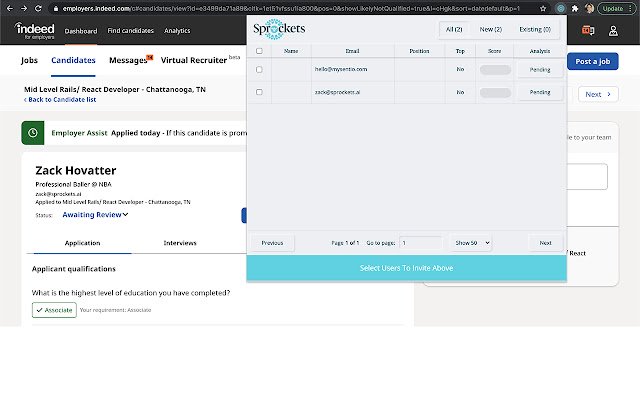Sort by the Score column header

494,51
